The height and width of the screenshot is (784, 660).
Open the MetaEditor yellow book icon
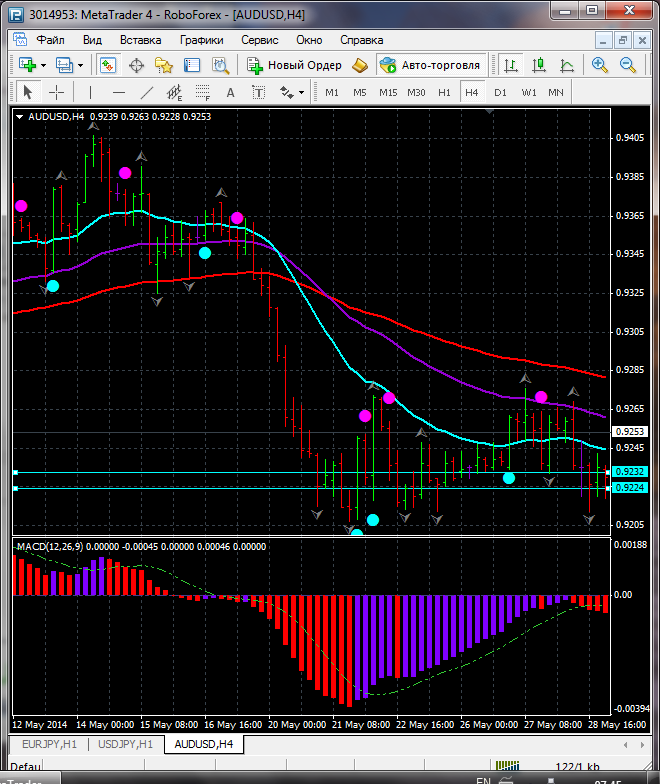(360, 66)
